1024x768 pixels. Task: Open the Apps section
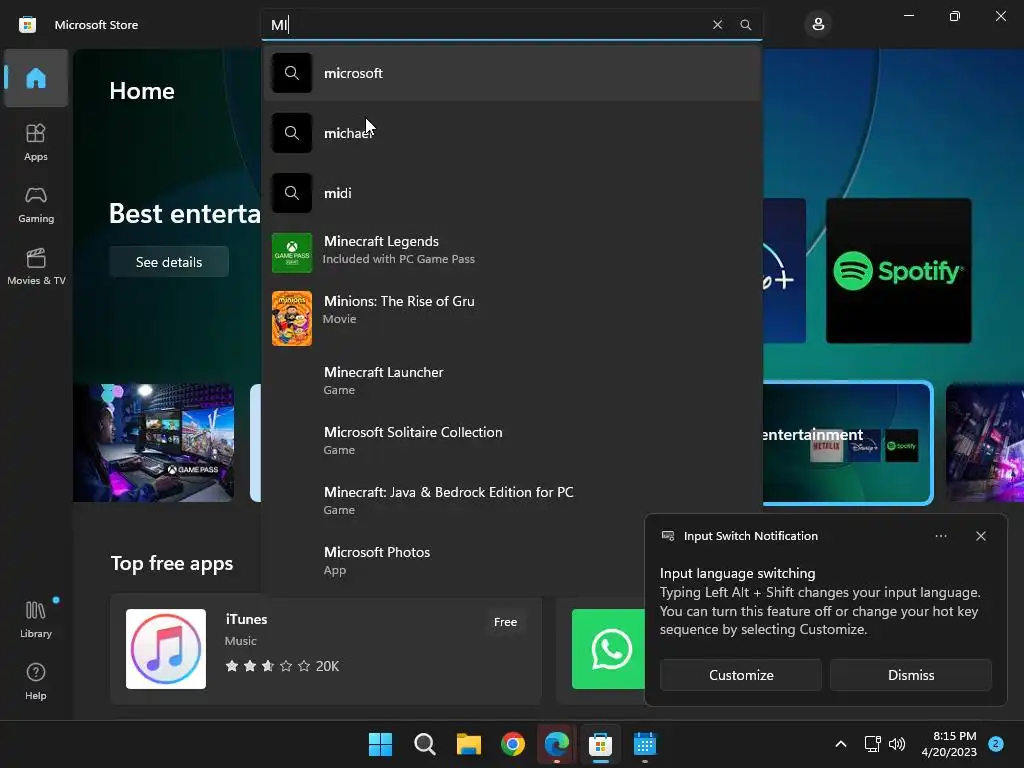(x=35, y=142)
